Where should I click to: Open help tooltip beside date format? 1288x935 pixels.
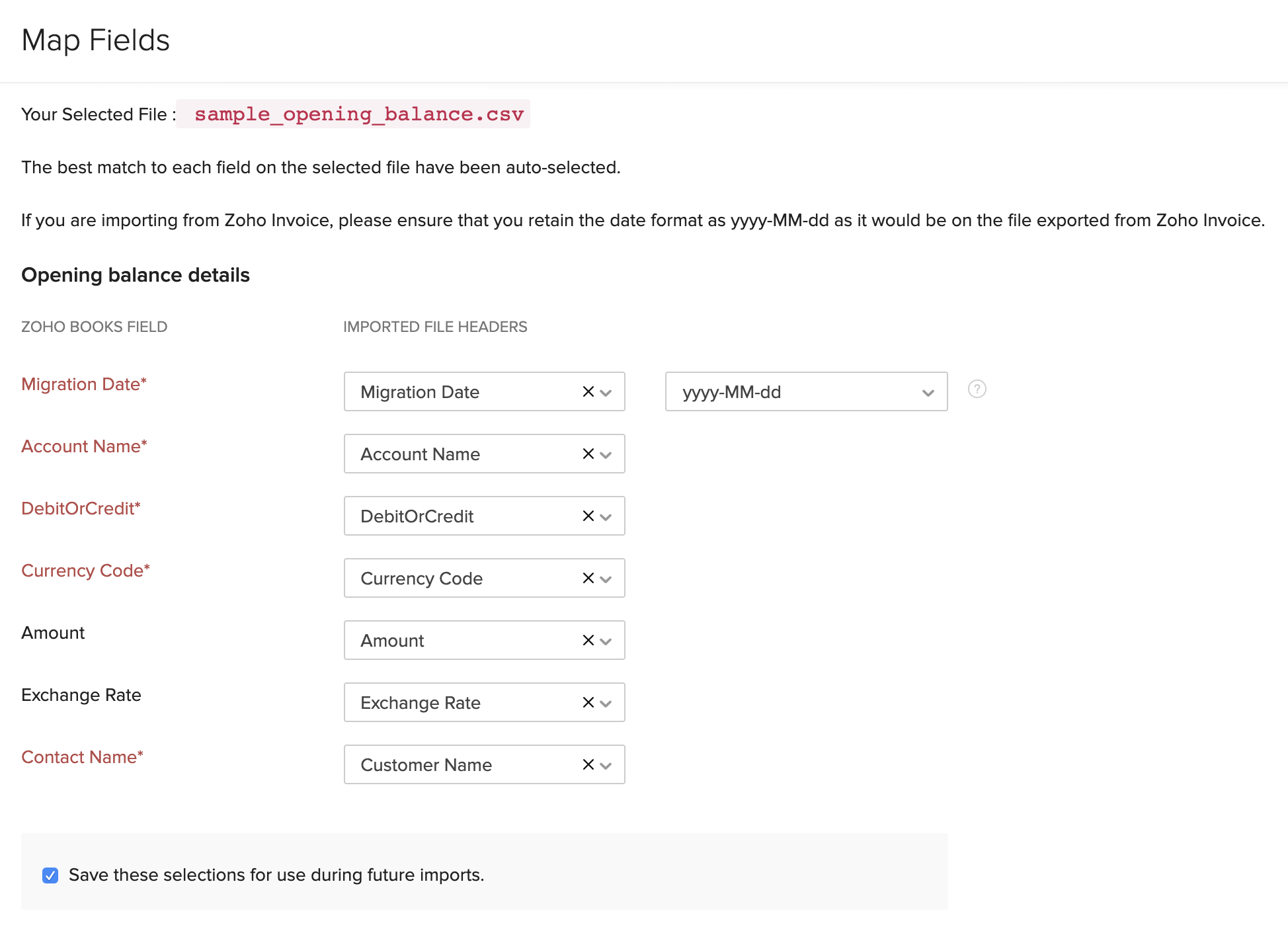click(x=977, y=390)
